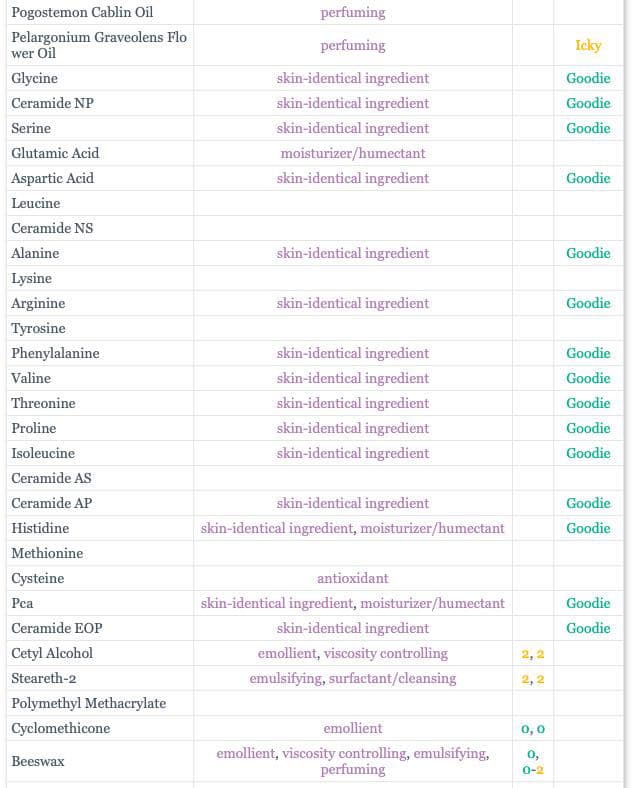
Task: Open the Aspartic Acid ingredient link
Action: 52,178
